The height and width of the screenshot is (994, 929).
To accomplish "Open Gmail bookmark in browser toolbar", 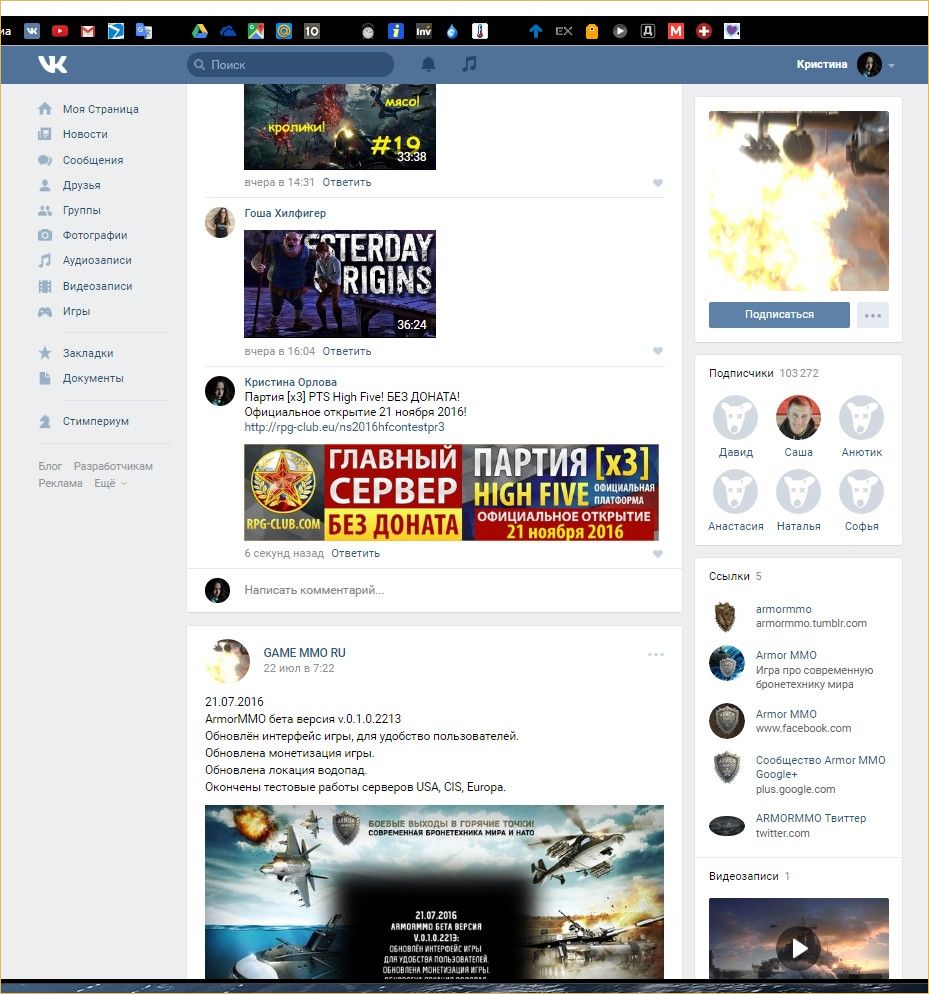I will pyautogui.click(x=88, y=30).
